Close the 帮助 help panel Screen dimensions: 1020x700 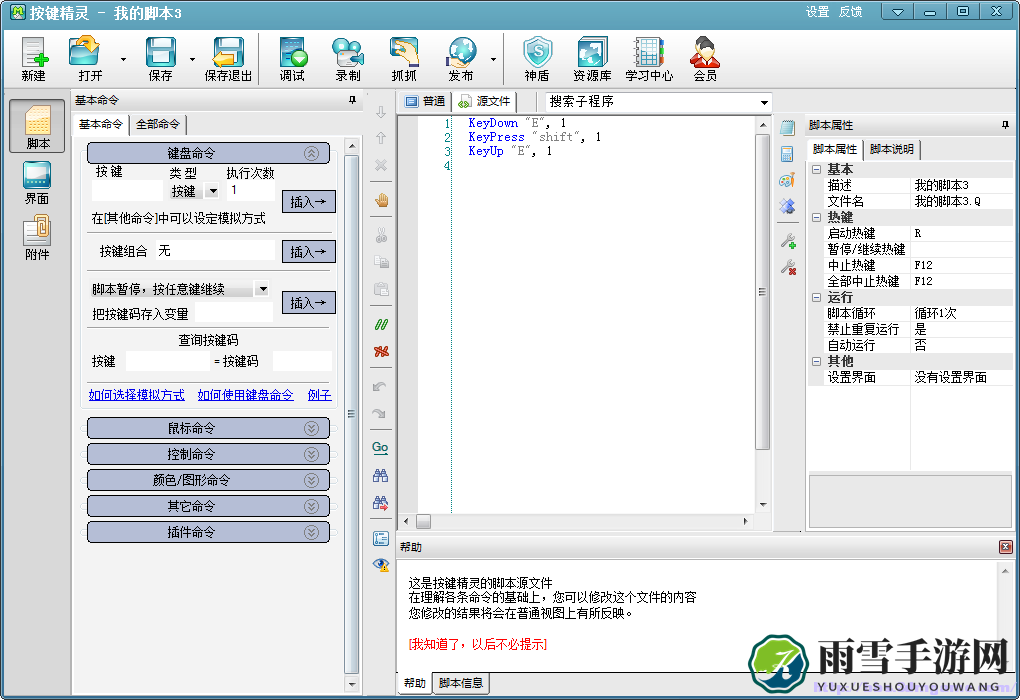click(1006, 547)
